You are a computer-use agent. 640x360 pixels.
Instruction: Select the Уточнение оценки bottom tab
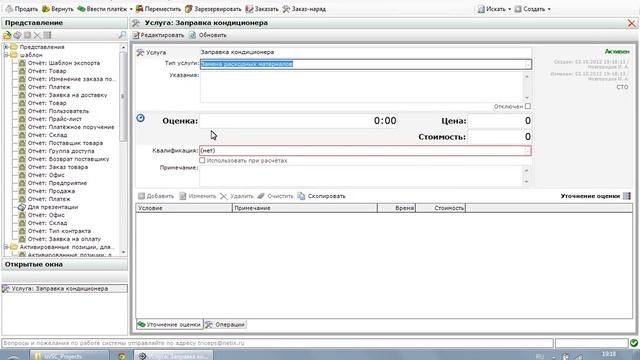pyautogui.click(x=169, y=324)
